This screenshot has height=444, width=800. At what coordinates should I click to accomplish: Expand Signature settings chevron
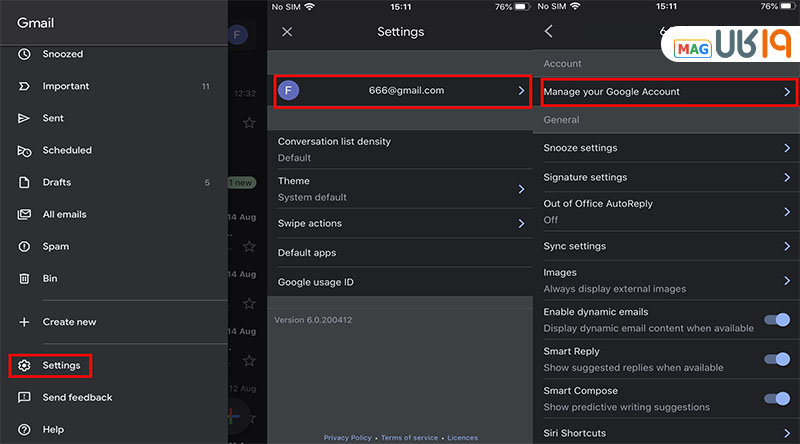click(x=787, y=178)
